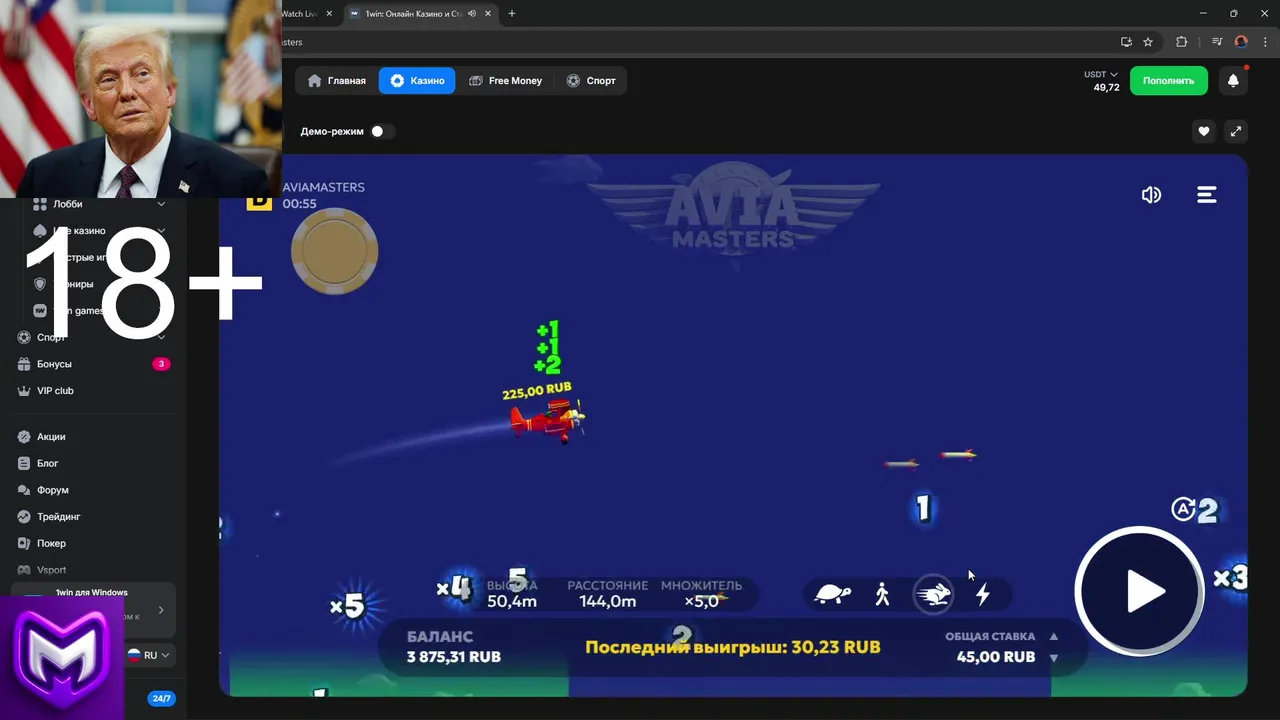
Task: Decrease total bet with down arrow
Action: (x=1053, y=658)
